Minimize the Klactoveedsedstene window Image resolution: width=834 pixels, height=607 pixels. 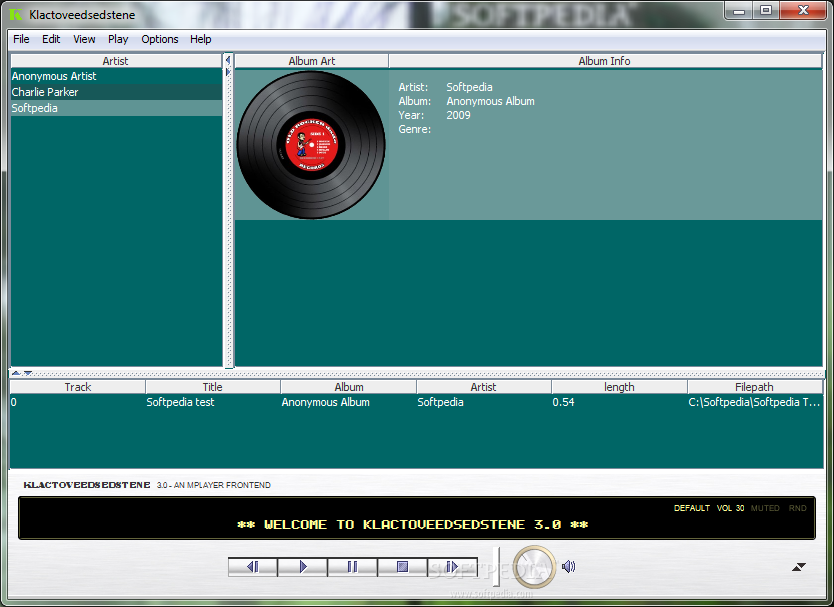pyautogui.click(x=739, y=11)
